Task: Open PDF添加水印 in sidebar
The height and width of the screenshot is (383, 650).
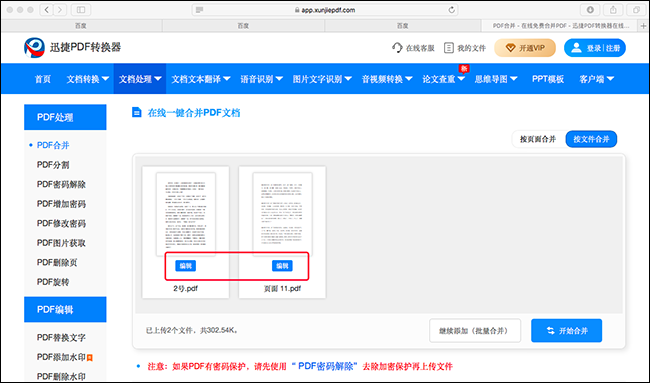Action: pyautogui.click(x=61, y=357)
